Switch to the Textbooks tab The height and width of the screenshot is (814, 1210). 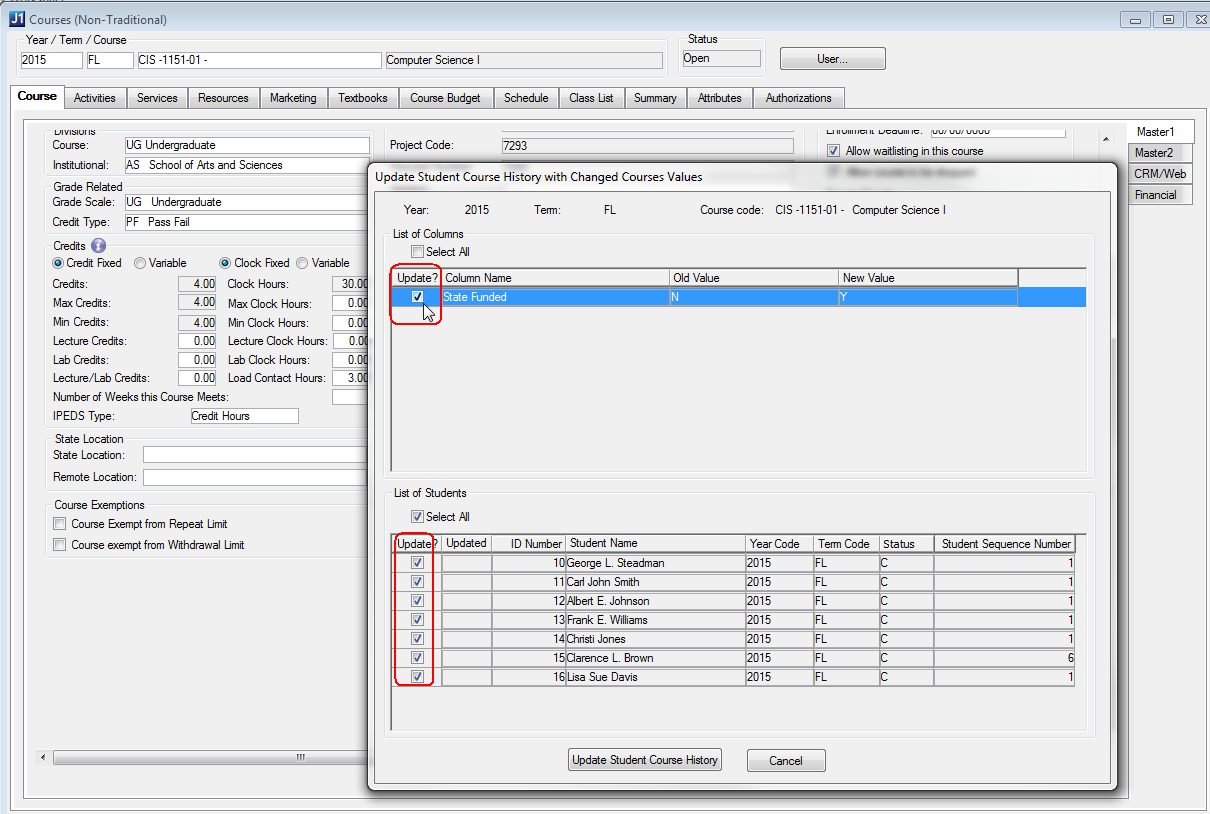pos(362,98)
